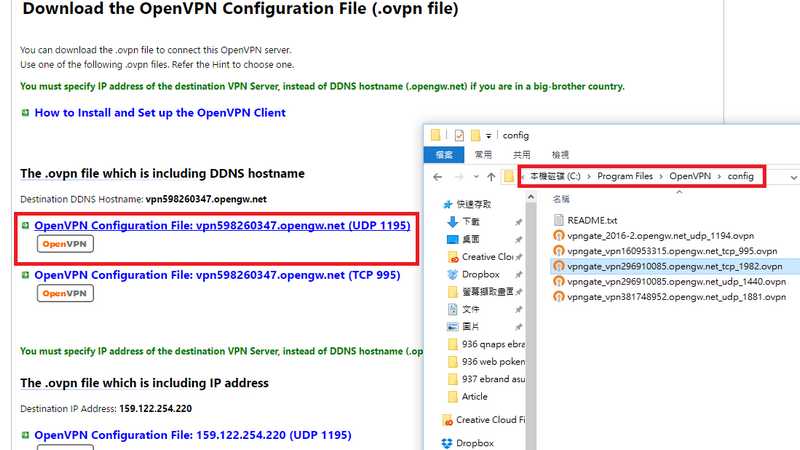Expand the chevron after OpenVPN in path

tap(719, 177)
